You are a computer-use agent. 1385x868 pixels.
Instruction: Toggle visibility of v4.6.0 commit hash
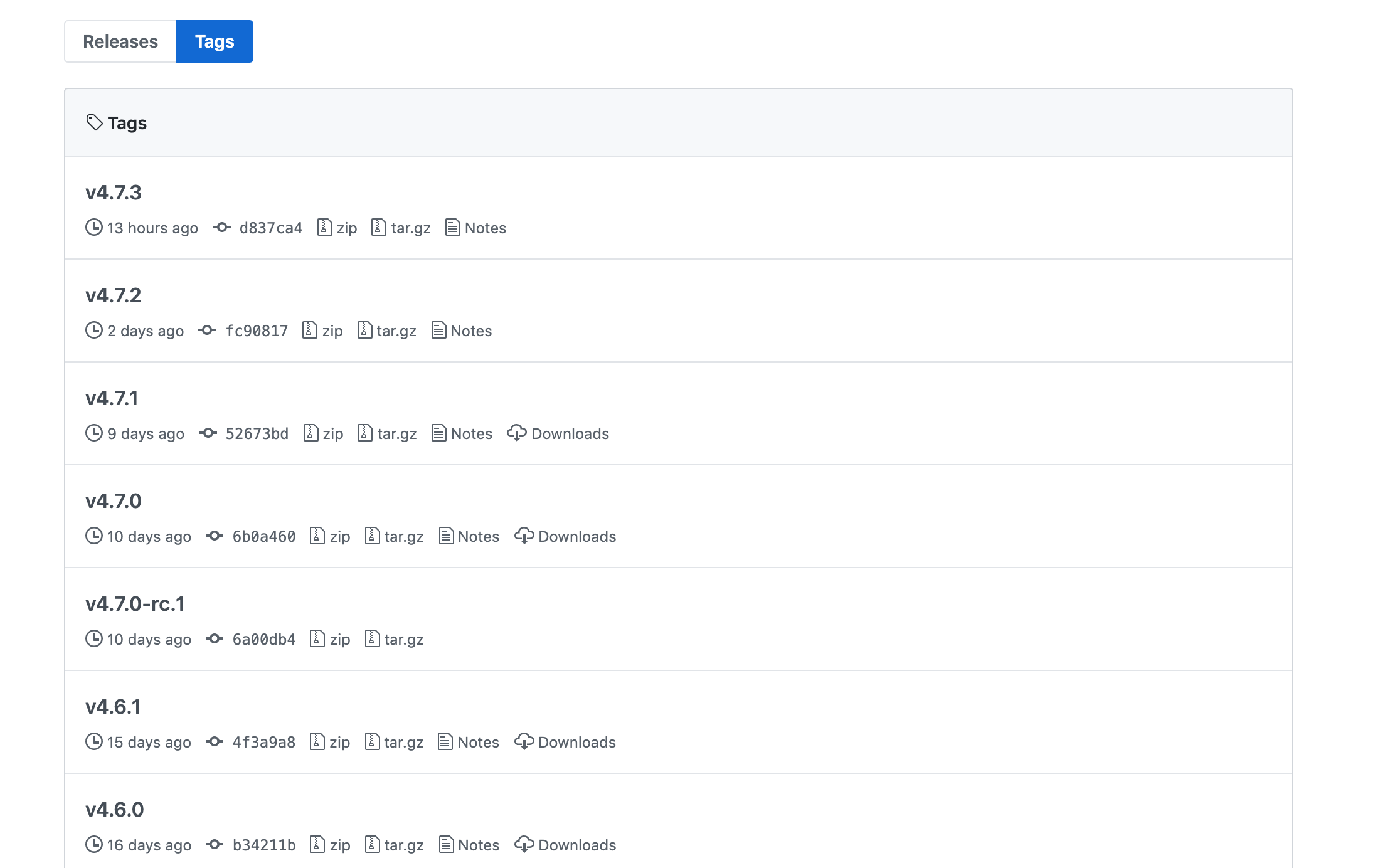[214, 845]
